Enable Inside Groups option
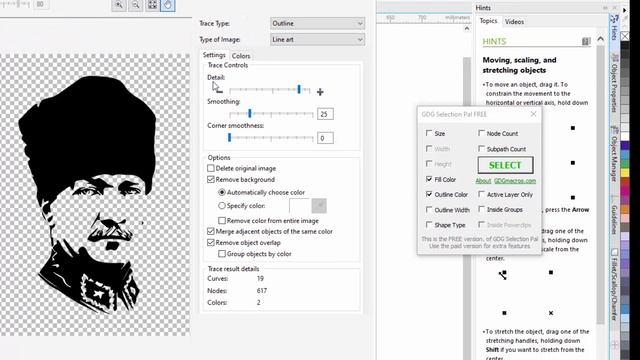The image size is (640, 360). point(481,209)
